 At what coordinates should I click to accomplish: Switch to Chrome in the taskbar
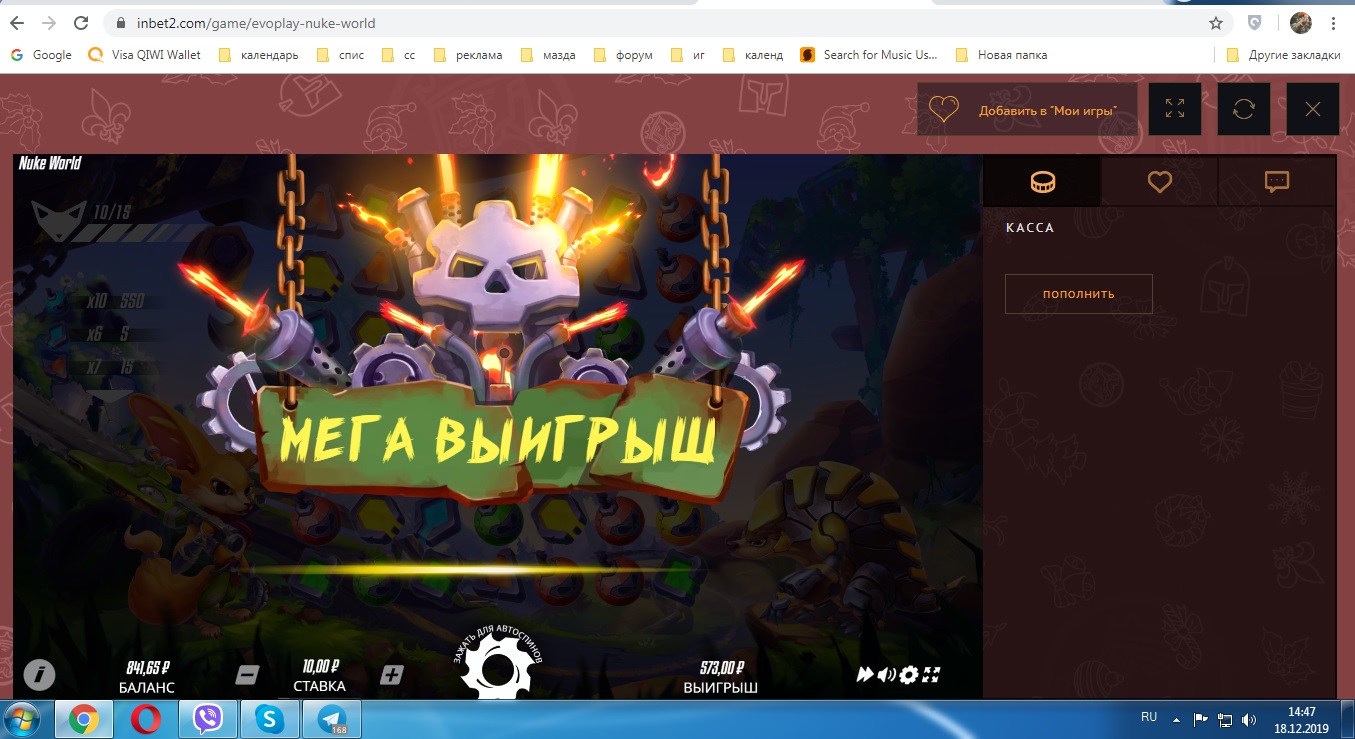[x=84, y=719]
